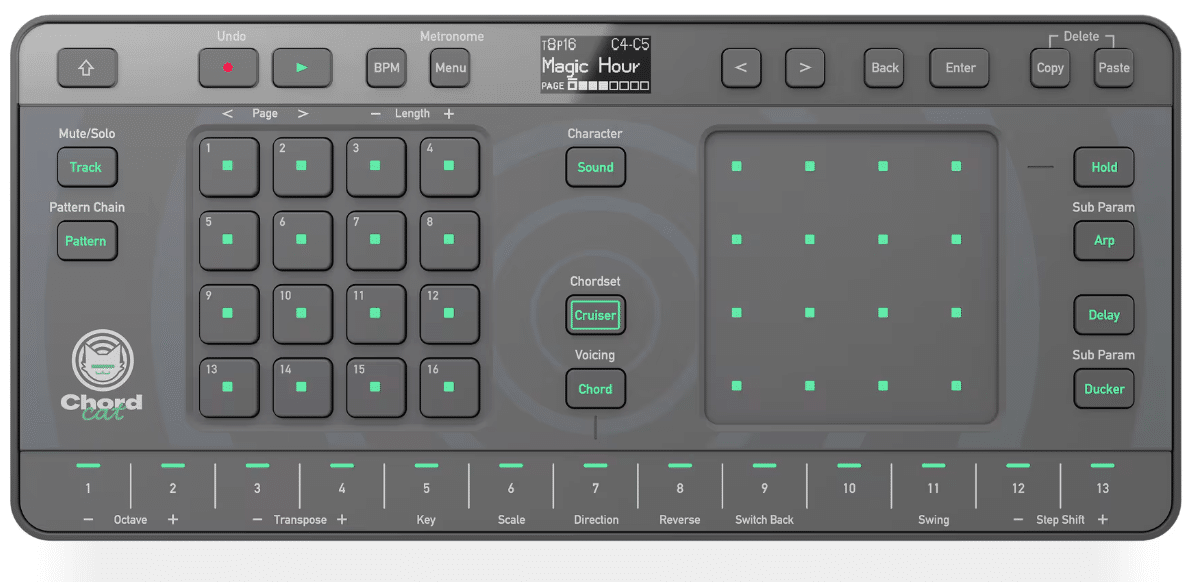Open the Sound character button
Viewport: 1194px width, 582px height.
click(595, 167)
